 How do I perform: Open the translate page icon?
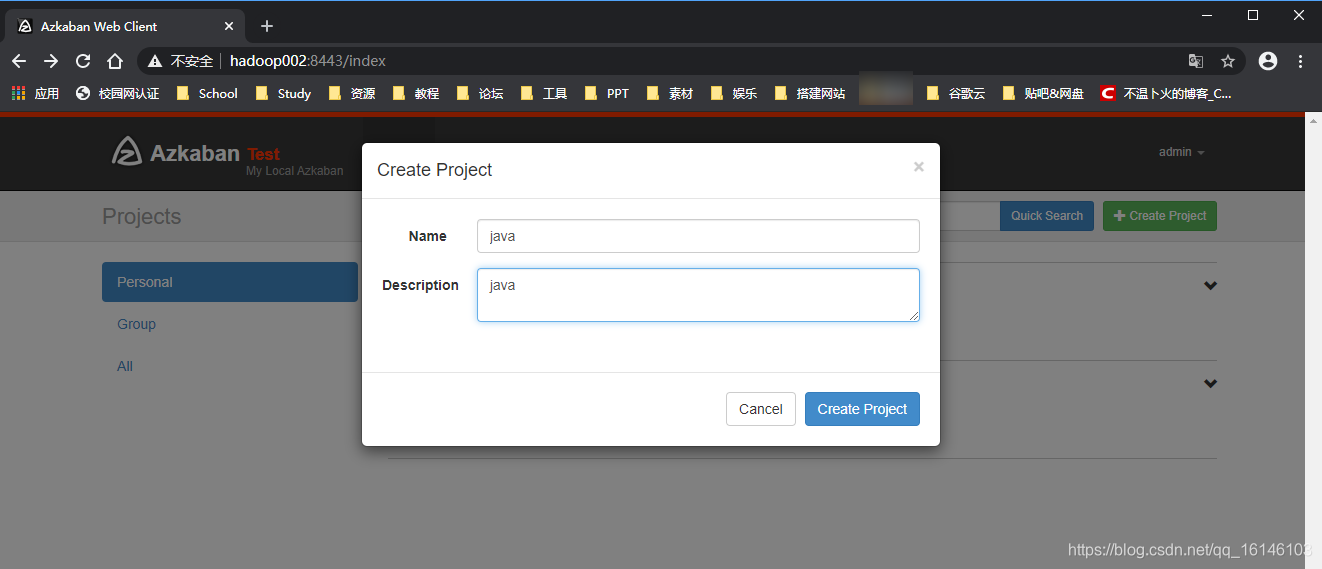[x=1195, y=61]
